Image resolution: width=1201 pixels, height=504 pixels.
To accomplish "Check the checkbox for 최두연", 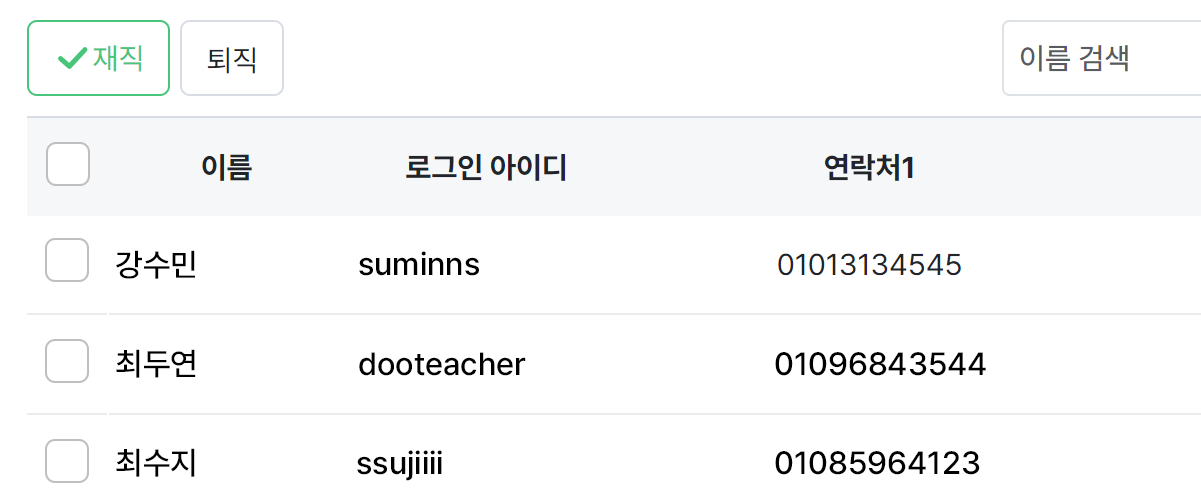I will (x=68, y=361).
